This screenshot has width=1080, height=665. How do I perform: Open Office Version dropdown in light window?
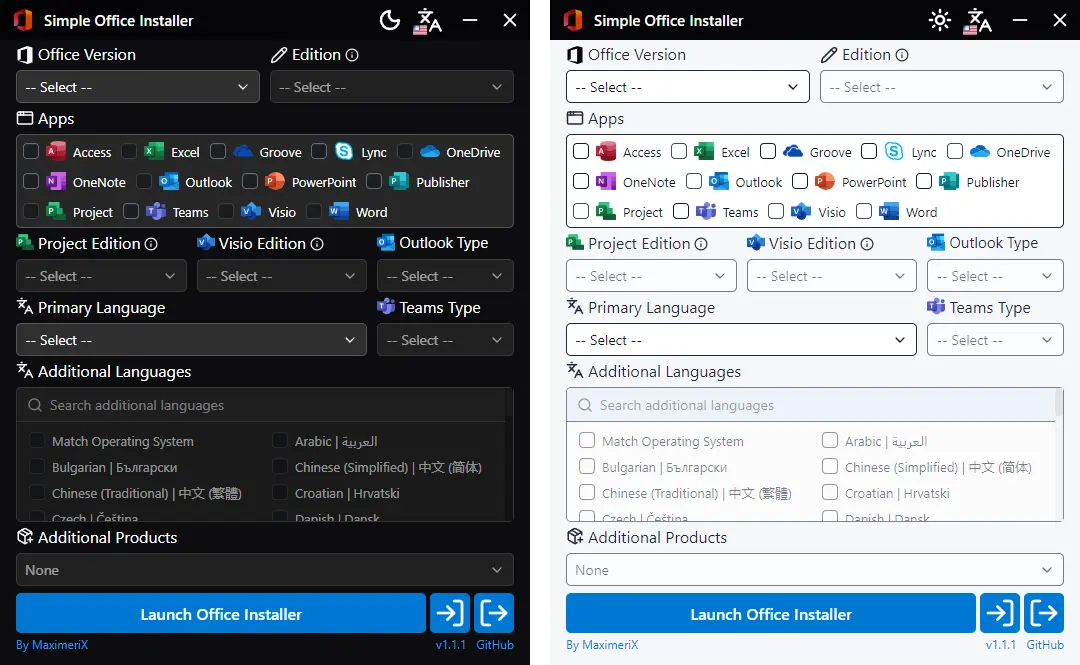(687, 87)
